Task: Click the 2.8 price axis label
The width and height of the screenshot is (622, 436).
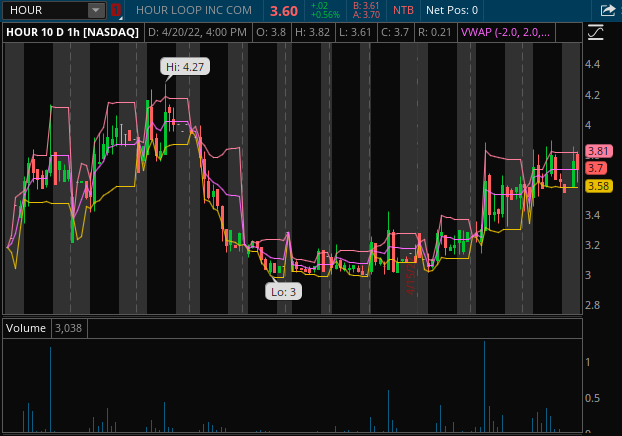Action: [x=592, y=305]
